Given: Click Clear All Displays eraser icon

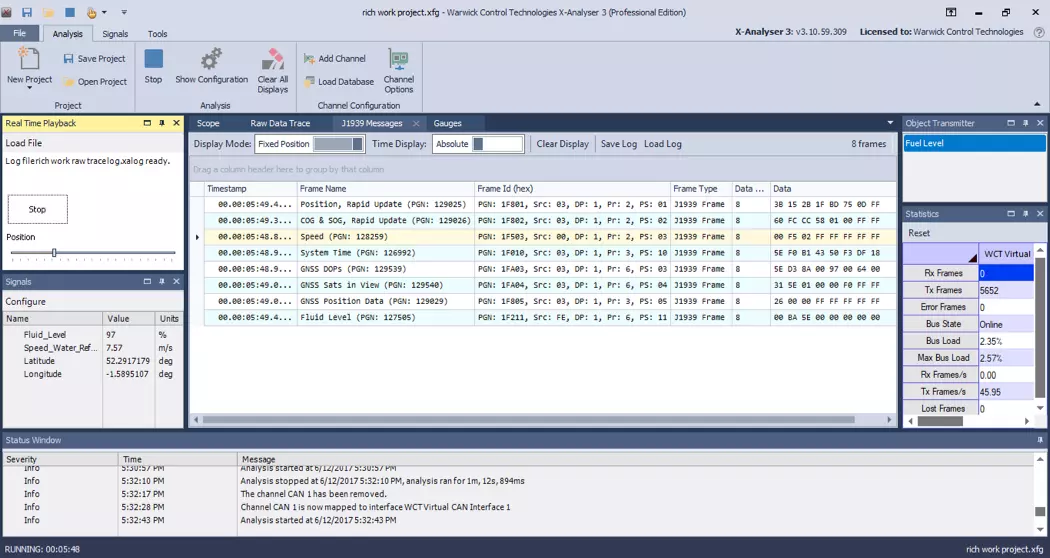Looking at the screenshot, I should 273,60.
